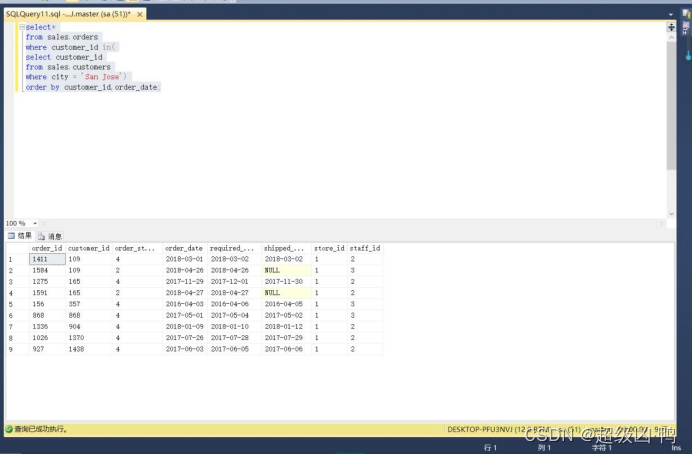692x454 pixels.
Task: Switch to the 消息 messages tab
Action: [50, 236]
